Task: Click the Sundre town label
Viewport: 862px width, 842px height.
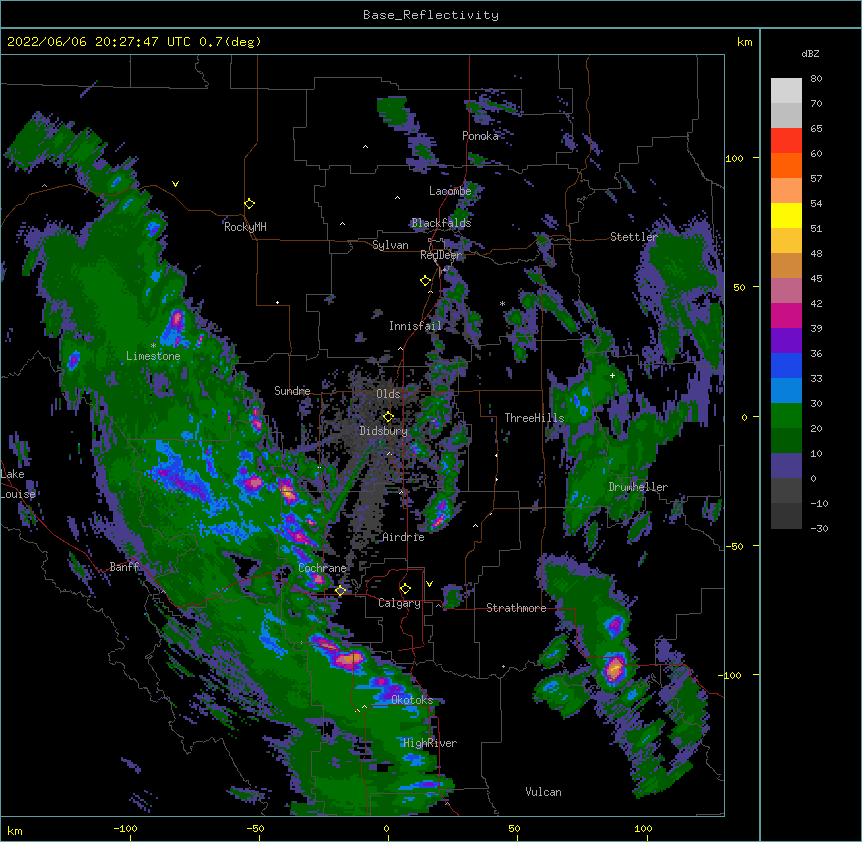Action: pyautogui.click(x=292, y=391)
